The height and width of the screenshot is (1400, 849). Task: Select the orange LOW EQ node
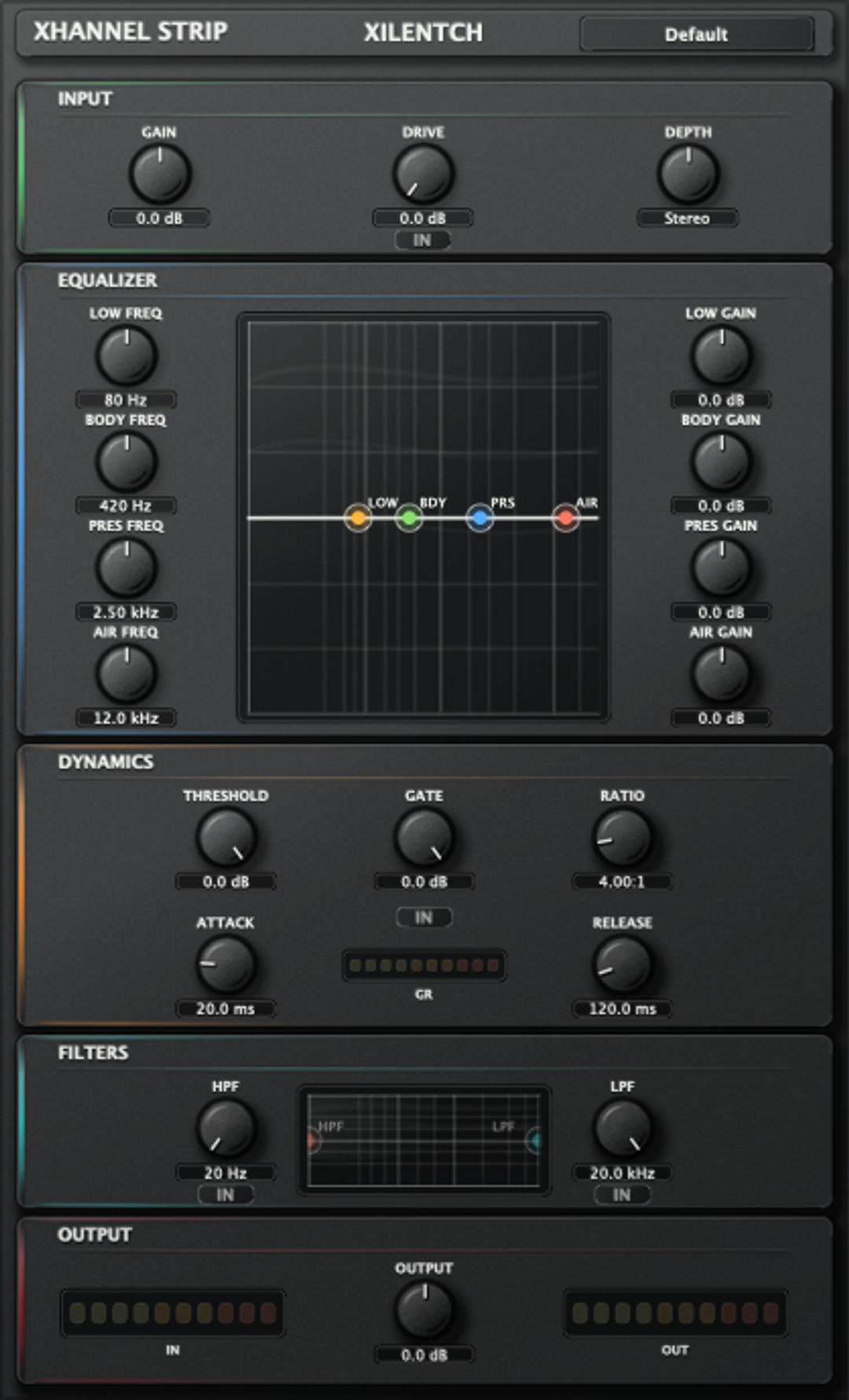pos(358,518)
